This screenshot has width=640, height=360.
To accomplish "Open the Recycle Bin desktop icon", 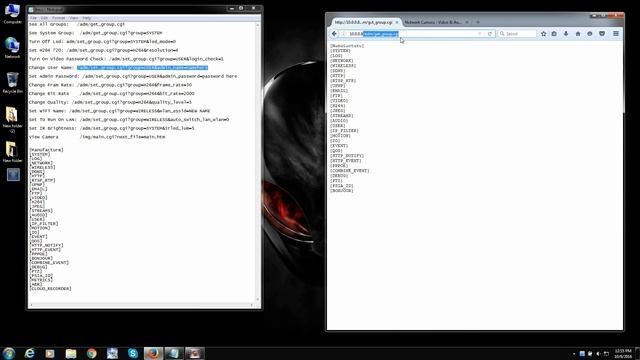I will pos(12,83).
